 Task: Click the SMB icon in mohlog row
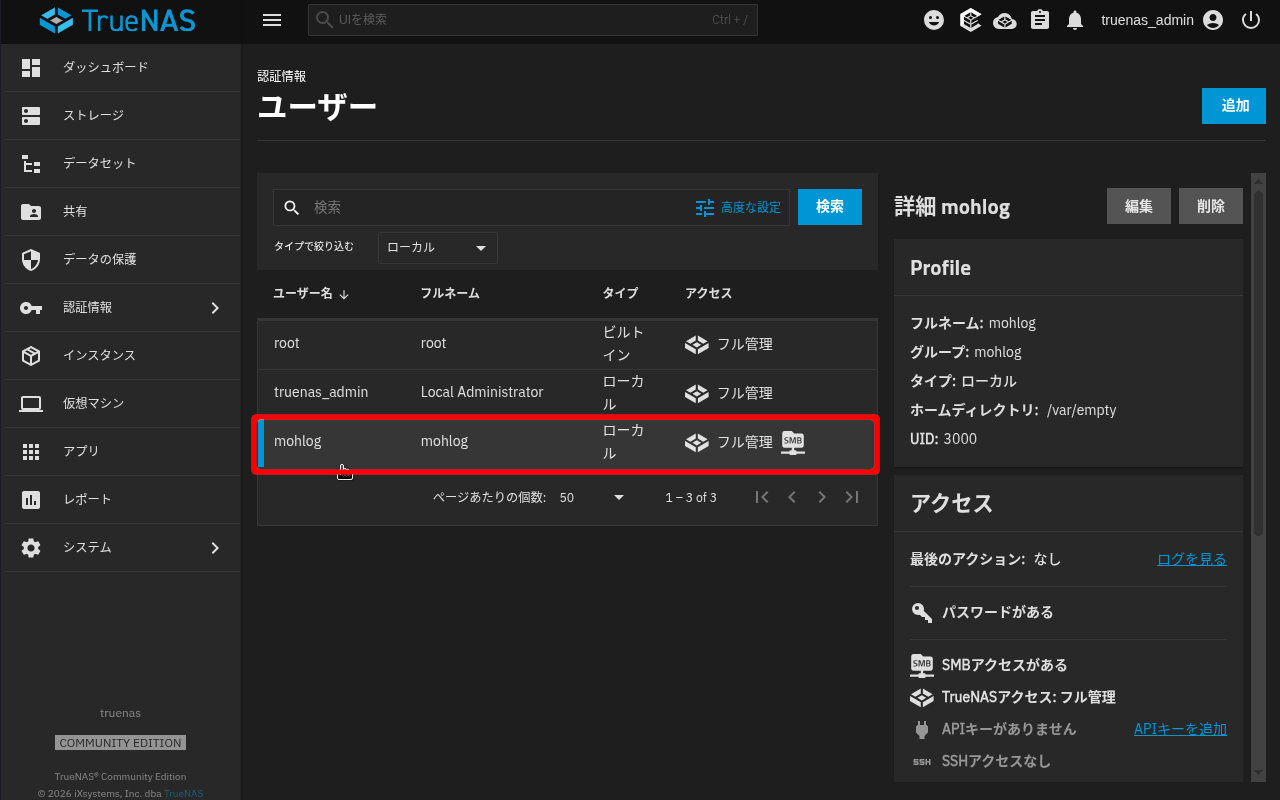coord(793,442)
